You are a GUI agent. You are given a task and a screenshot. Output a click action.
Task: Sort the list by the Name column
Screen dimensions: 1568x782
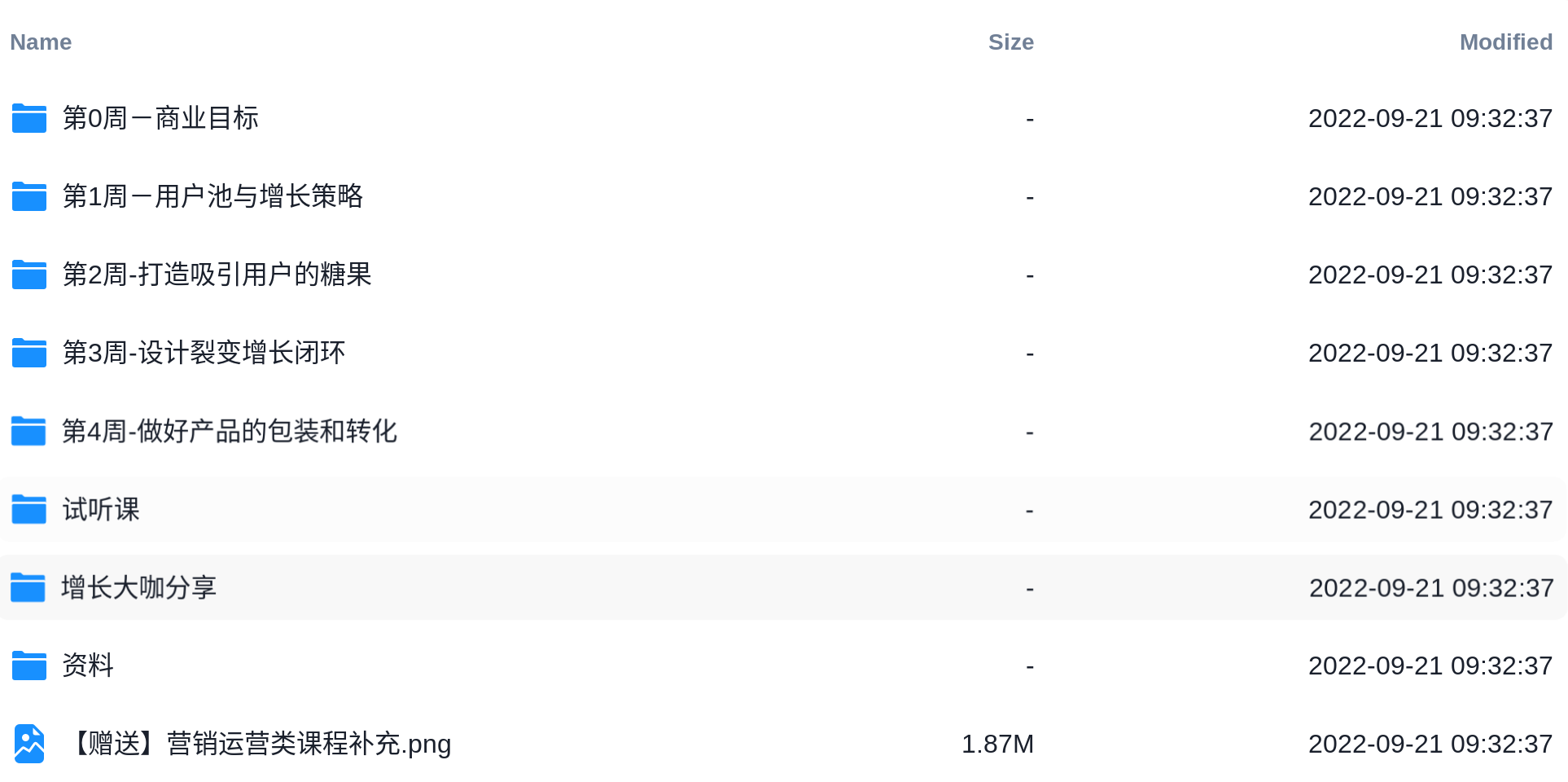point(41,42)
